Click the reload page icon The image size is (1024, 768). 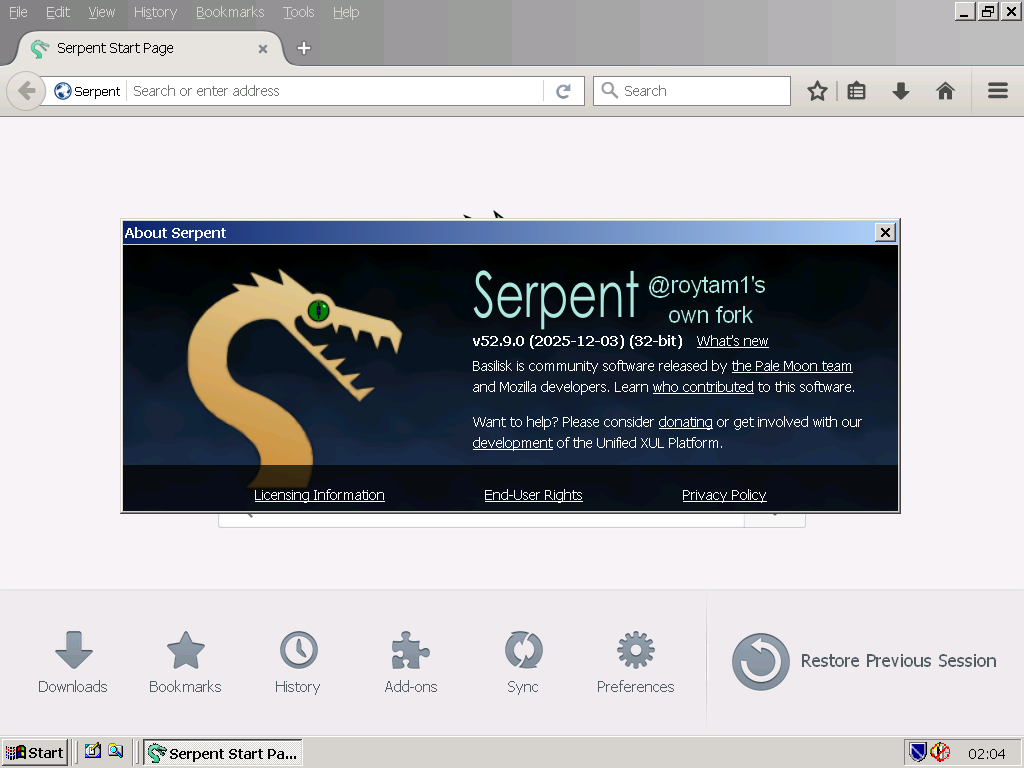pyautogui.click(x=563, y=91)
